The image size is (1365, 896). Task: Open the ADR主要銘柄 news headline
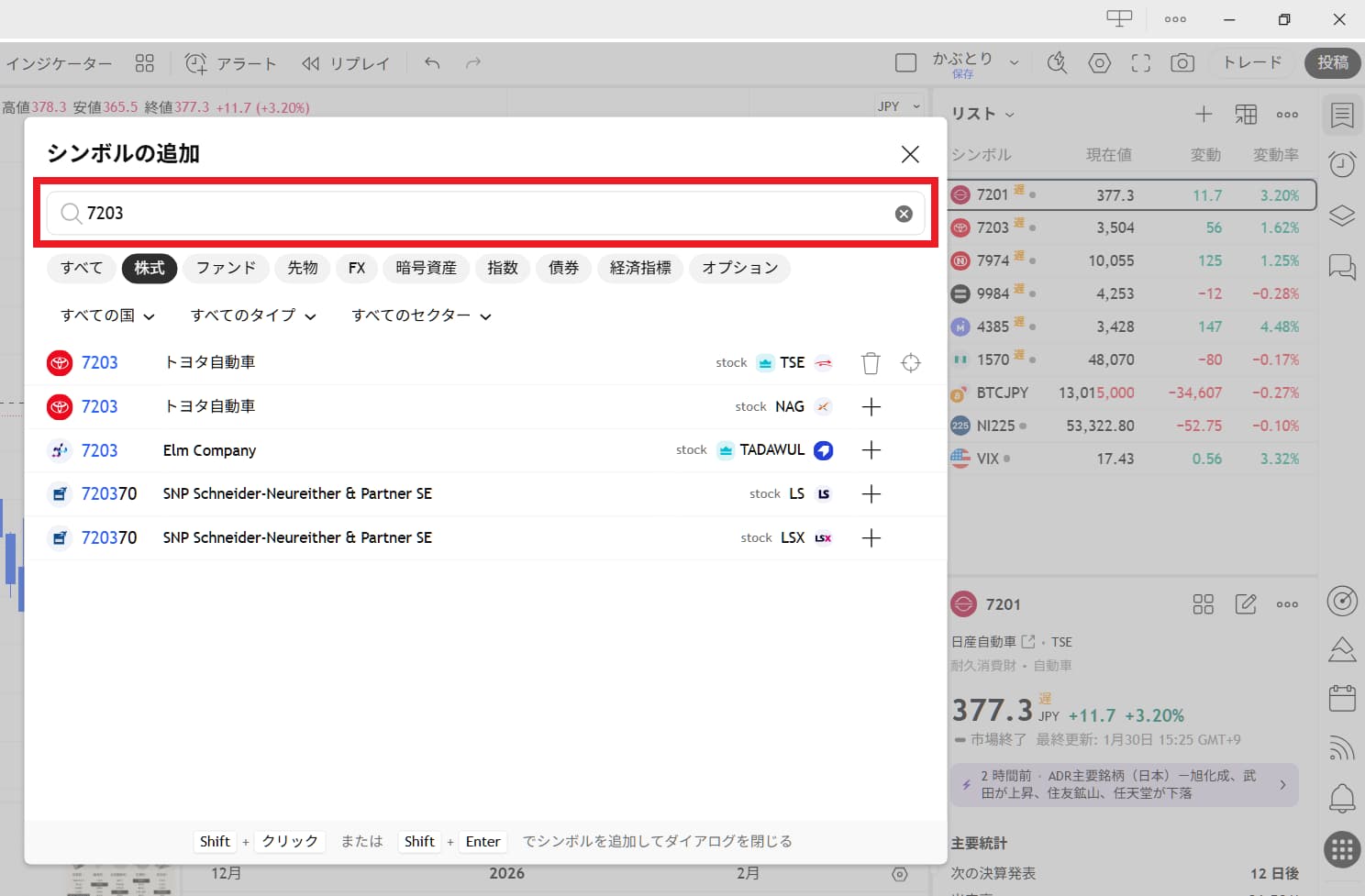1125,784
